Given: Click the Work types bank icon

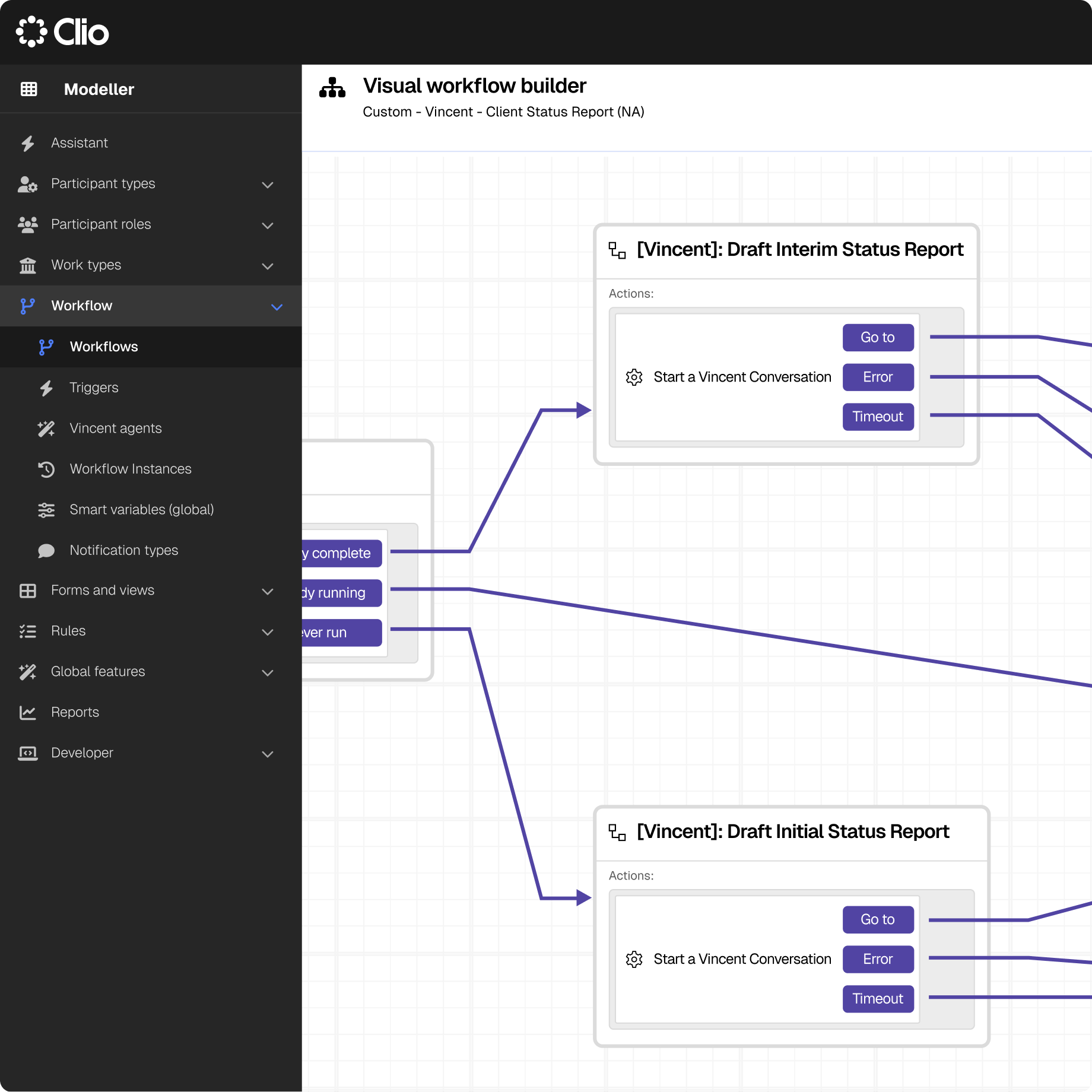Looking at the screenshot, I should tap(28, 265).
